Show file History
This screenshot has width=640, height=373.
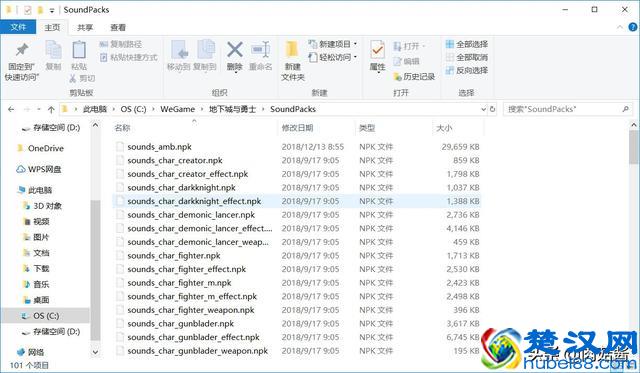click(x=414, y=76)
